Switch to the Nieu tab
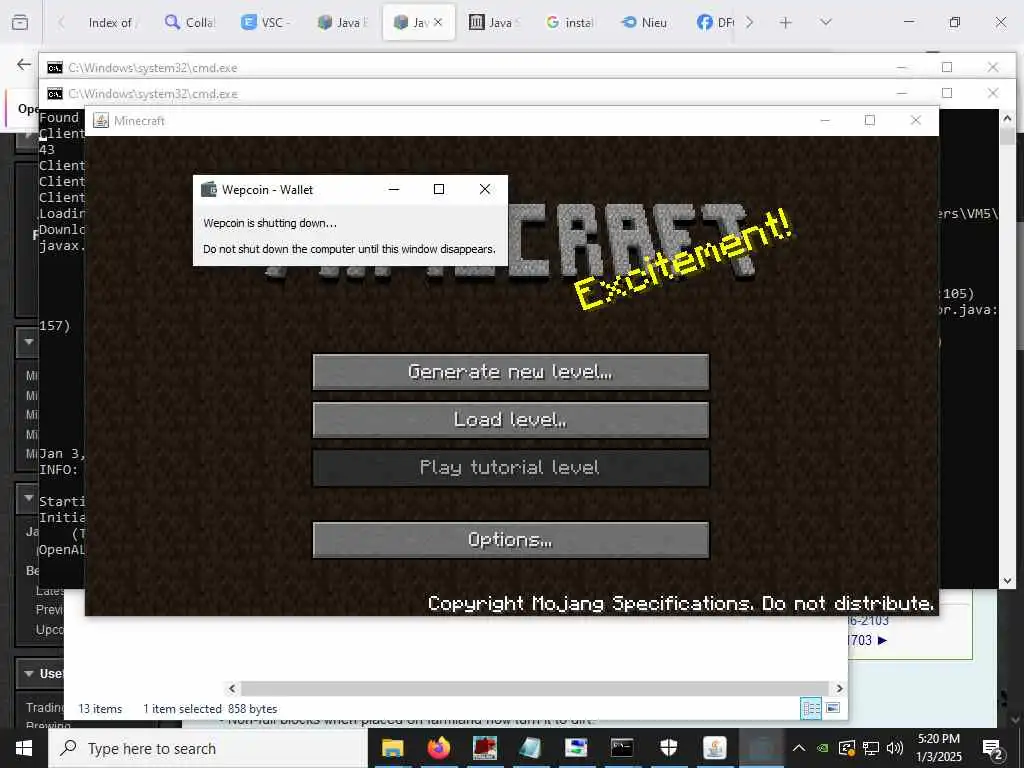The width and height of the screenshot is (1024, 768). point(645,22)
